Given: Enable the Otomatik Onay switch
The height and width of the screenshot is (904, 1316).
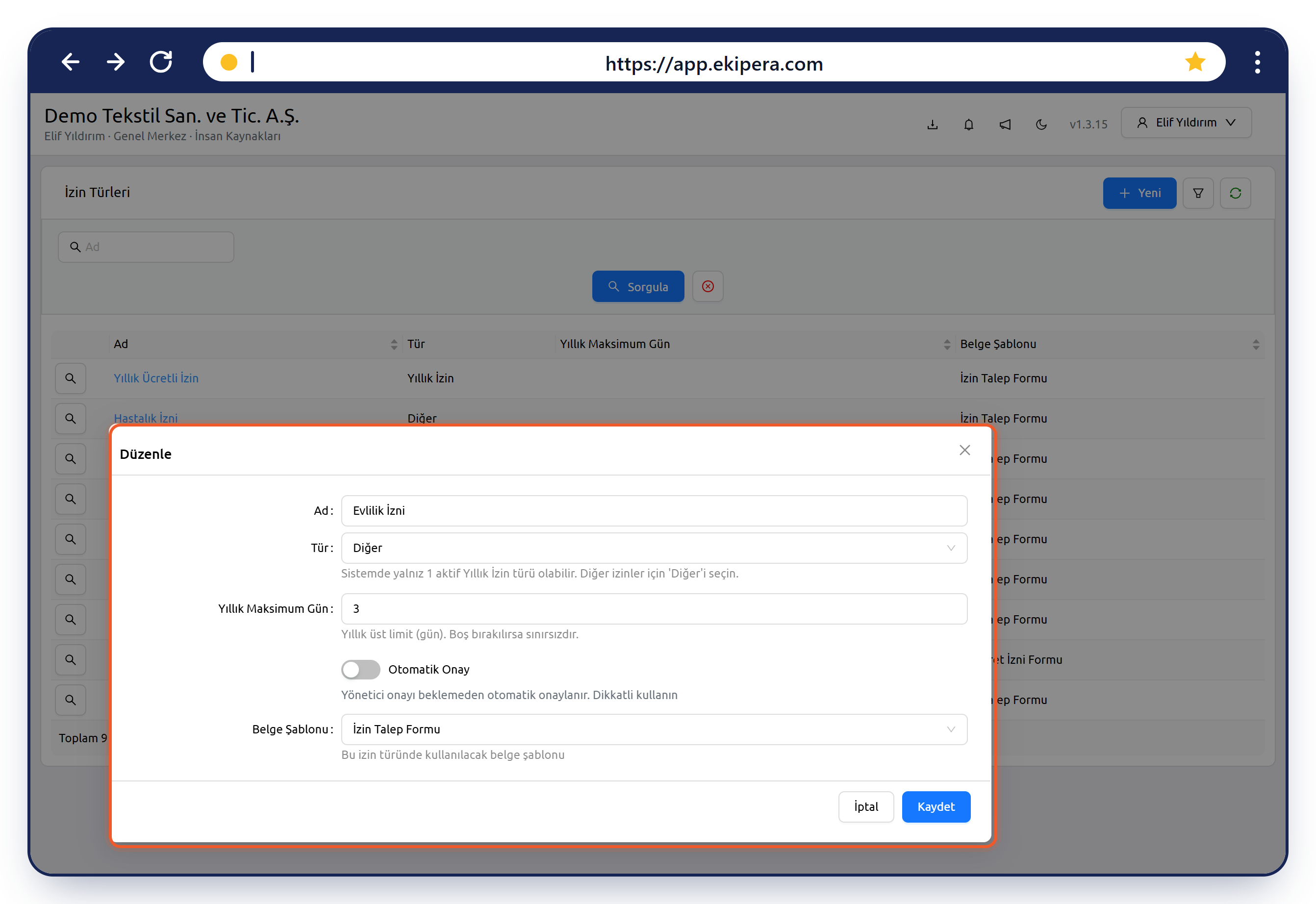Looking at the screenshot, I should pos(360,670).
